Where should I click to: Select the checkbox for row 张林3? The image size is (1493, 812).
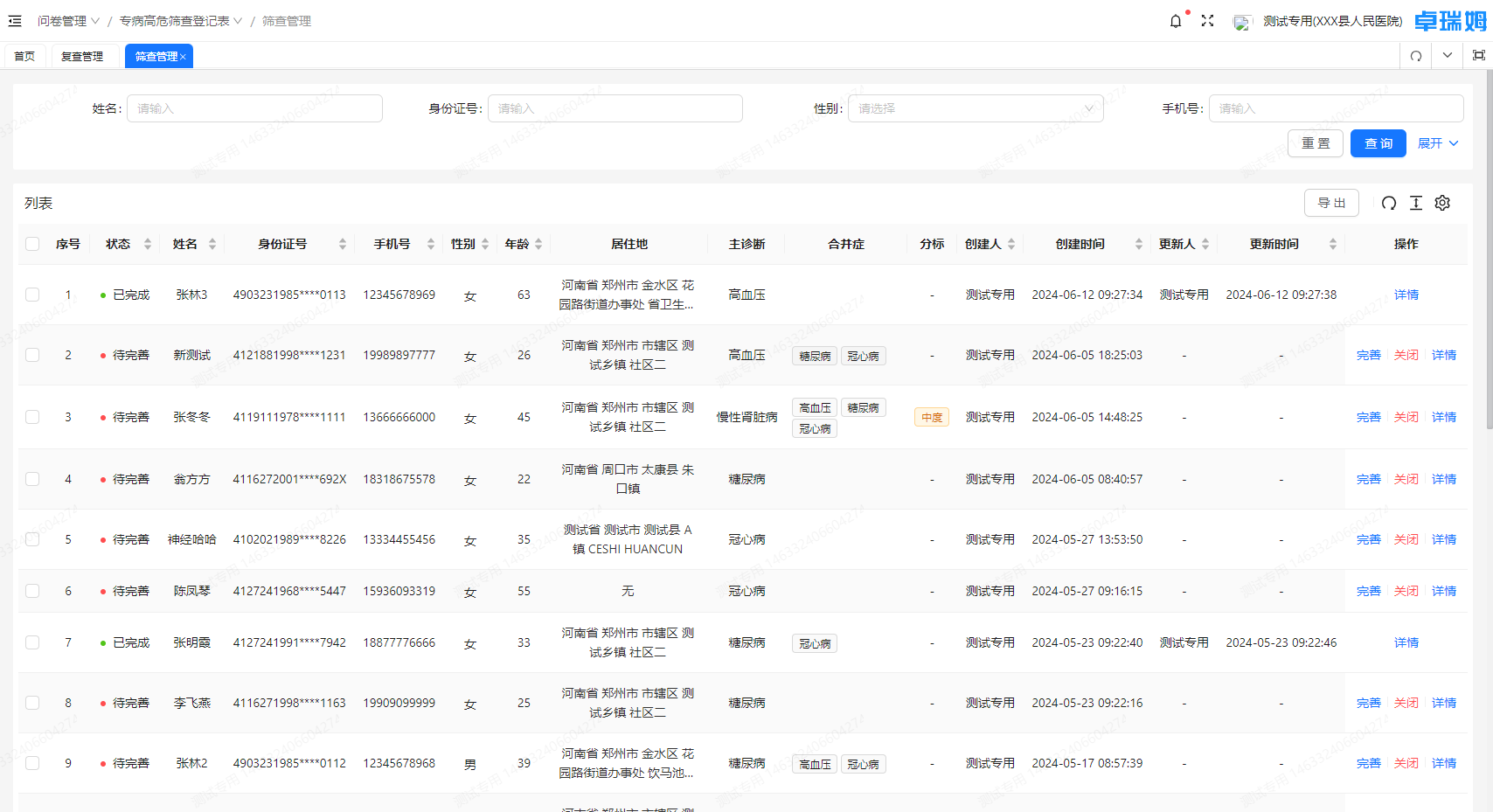tap(32, 295)
